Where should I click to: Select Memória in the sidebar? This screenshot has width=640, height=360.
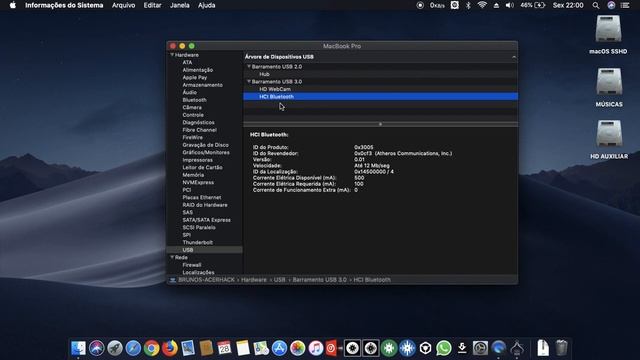pyautogui.click(x=193, y=175)
